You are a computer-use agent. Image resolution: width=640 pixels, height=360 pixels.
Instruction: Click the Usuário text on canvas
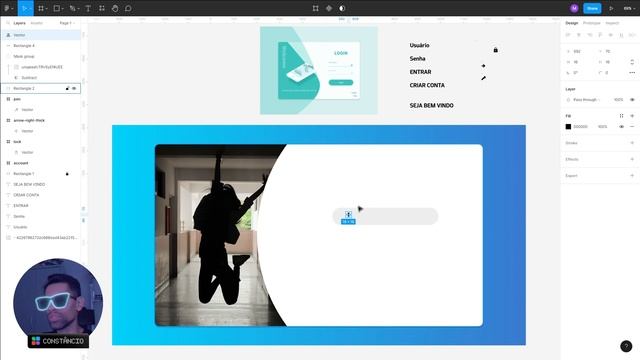point(419,45)
